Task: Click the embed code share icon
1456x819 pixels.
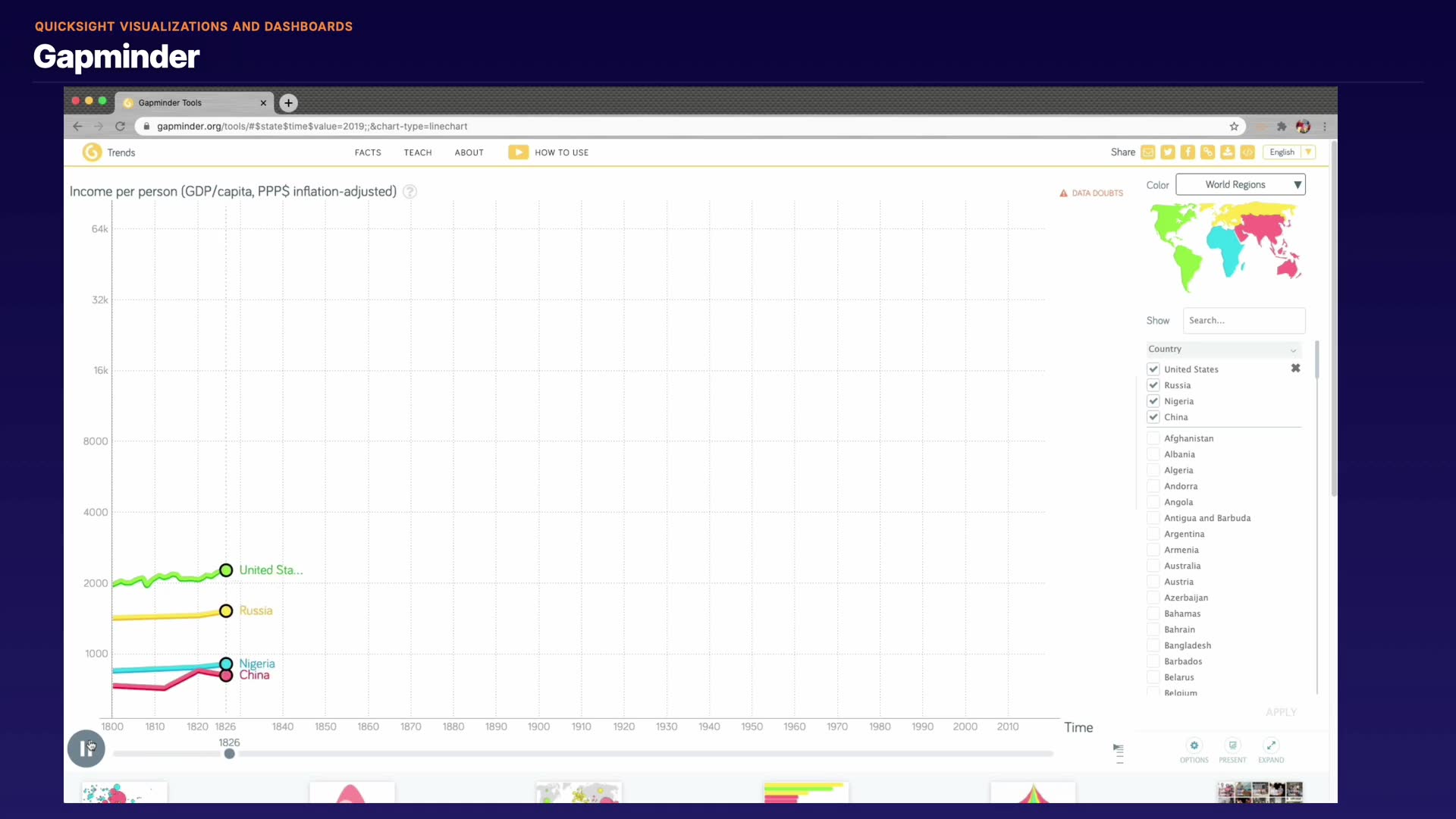Action: (x=1247, y=152)
